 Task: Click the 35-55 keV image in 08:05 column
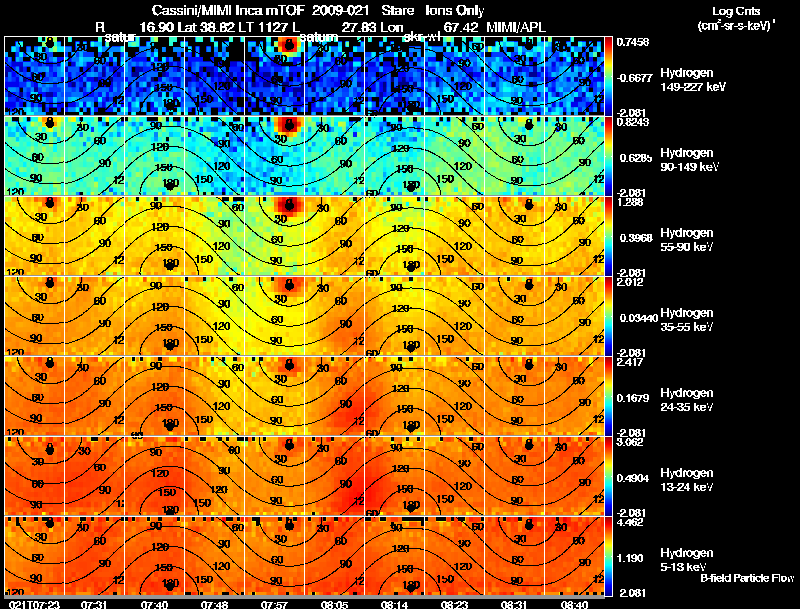[x=335, y=316]
